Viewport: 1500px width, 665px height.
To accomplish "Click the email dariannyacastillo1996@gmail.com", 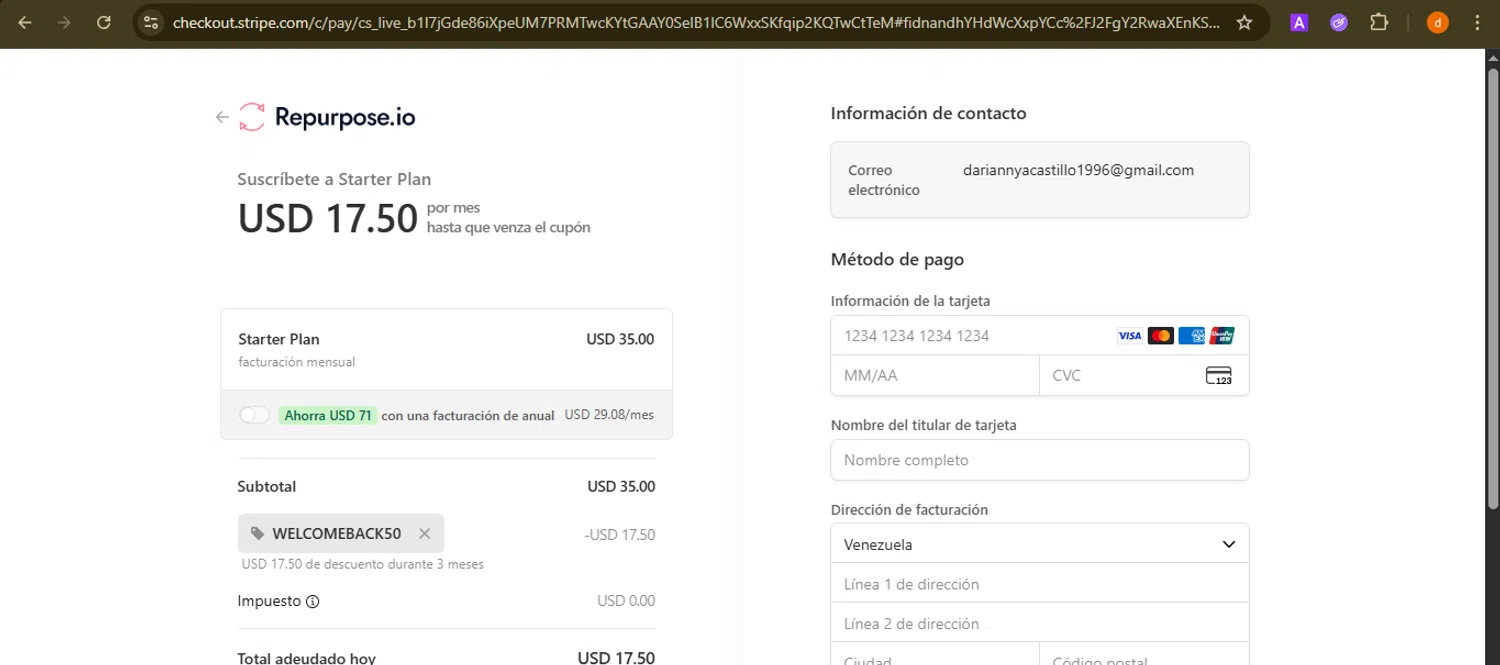I will click(1078, 170).
